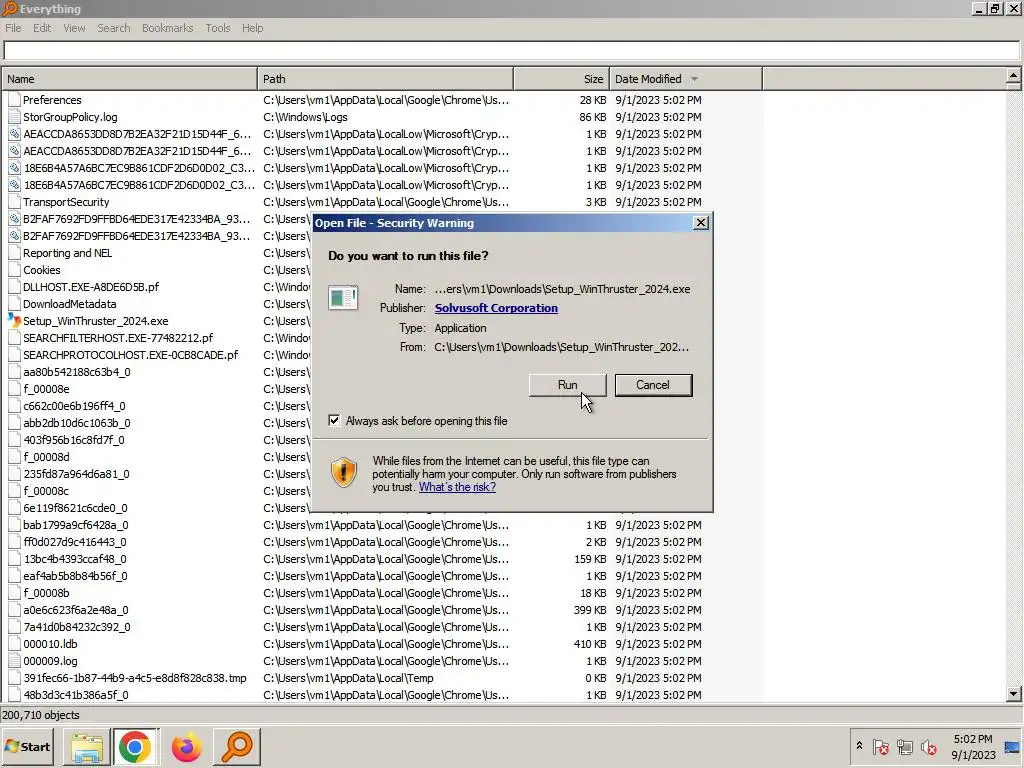Open the Edit menu
Screen dimensions: 1024x768
[x=42, y=28]
